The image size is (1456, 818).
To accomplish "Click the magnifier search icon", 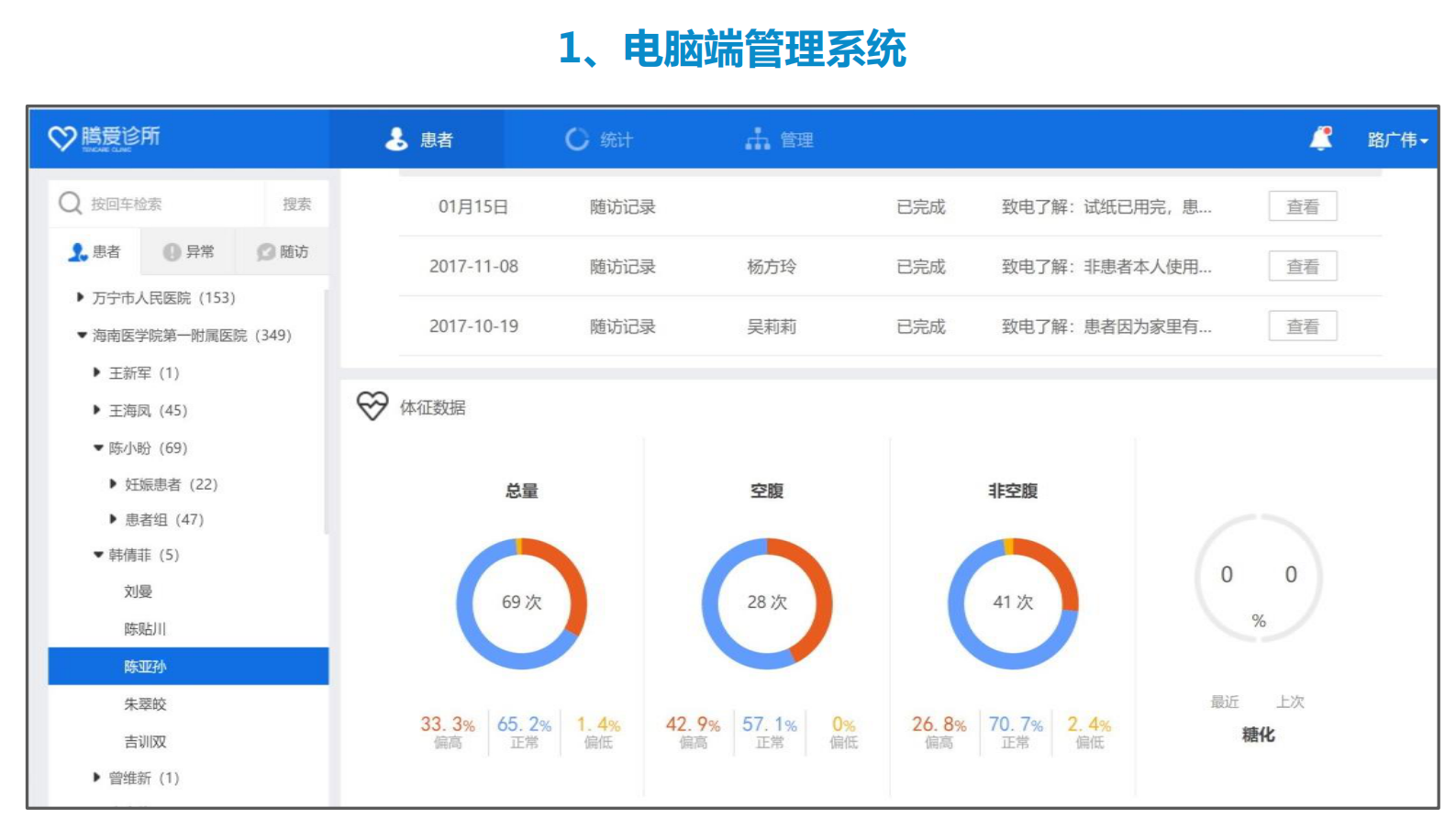I will [71, 204].
